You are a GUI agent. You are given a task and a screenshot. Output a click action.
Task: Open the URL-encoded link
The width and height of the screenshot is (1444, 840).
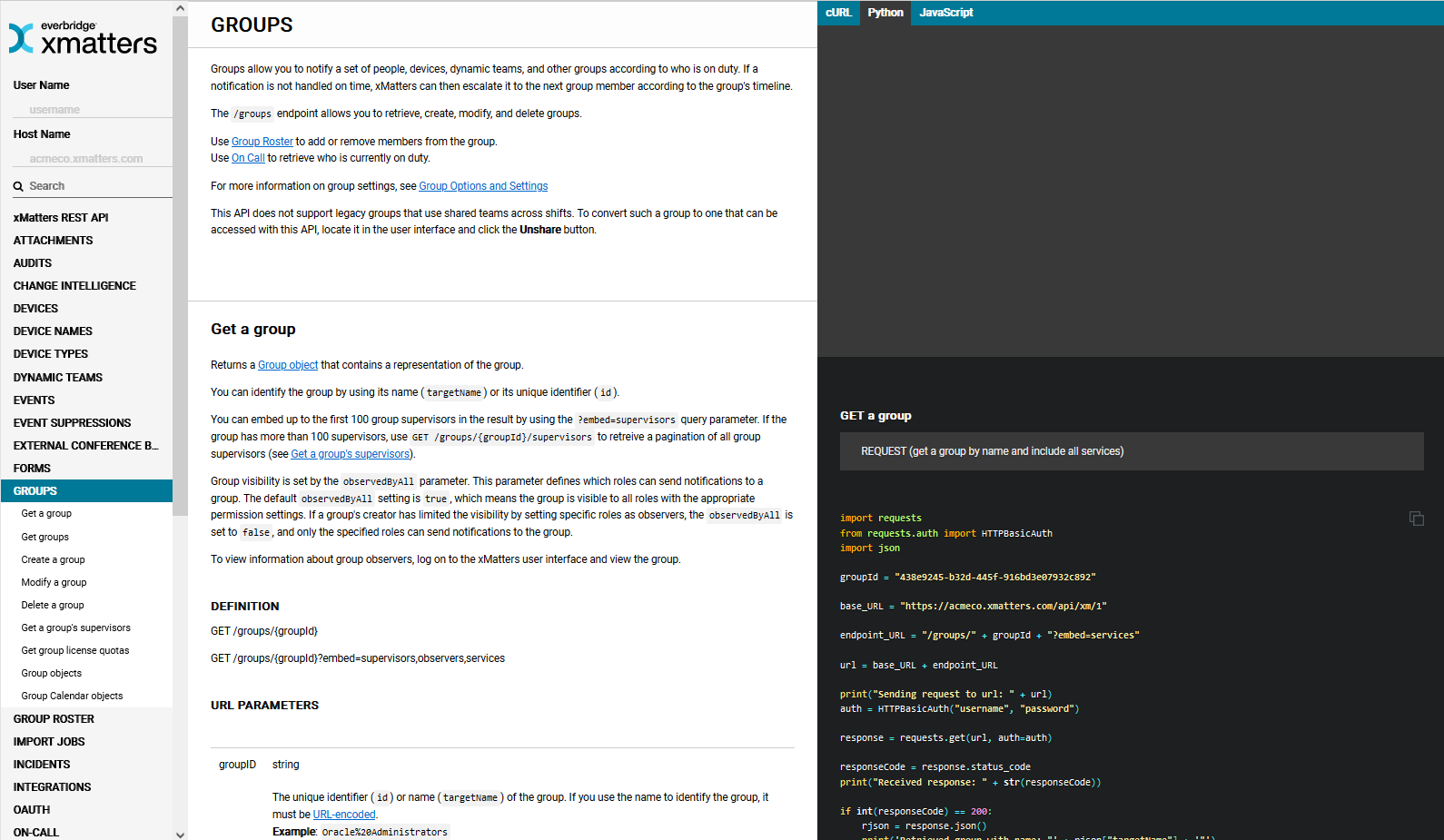pyautogui.click(x=344, y=815)
